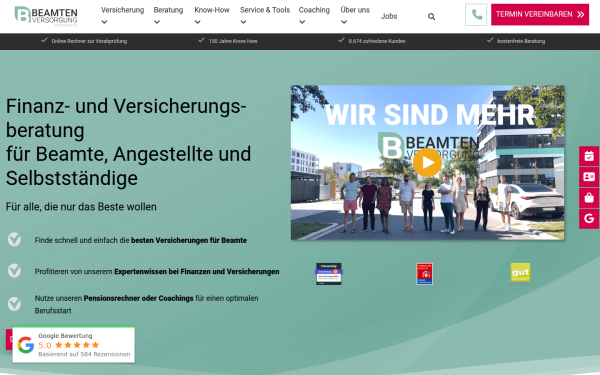
Task: Click checkmark next to '150 Jahre Know How'
Action: coord(201,40)
